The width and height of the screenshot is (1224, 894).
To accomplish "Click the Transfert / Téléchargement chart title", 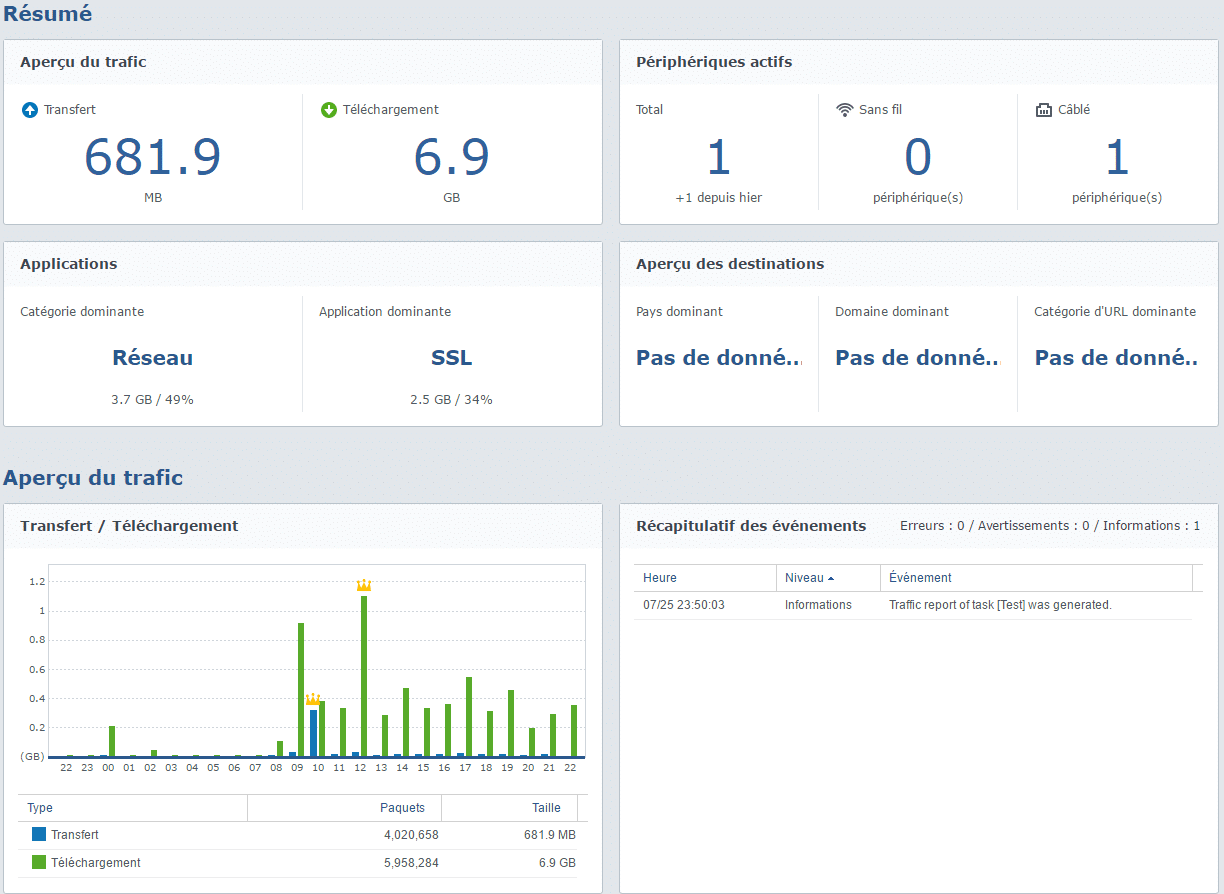I will click(129, 526).
